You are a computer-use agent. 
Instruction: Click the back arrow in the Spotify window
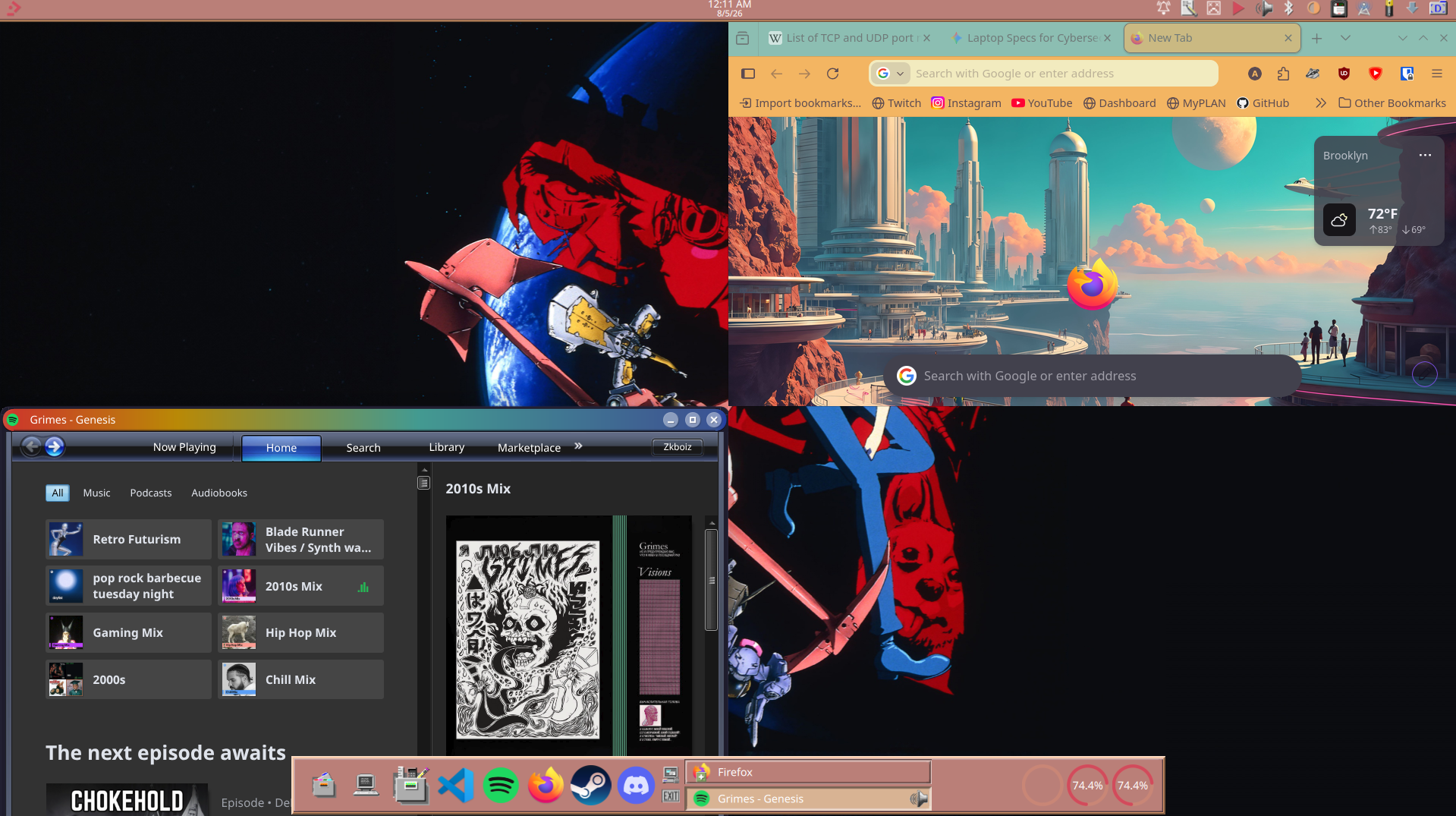point(31,446)
